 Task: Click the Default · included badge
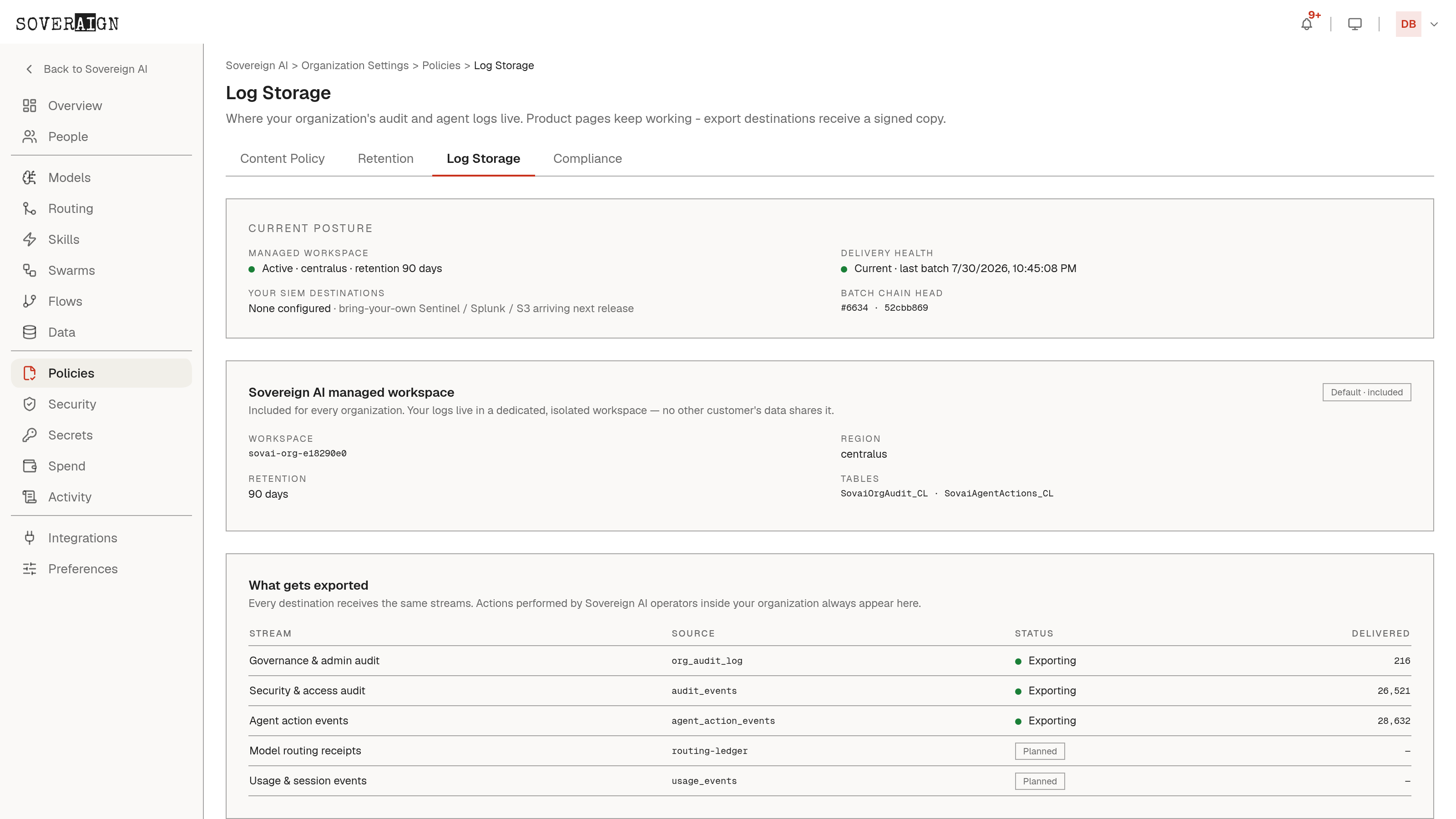[x=1366, y=392]
